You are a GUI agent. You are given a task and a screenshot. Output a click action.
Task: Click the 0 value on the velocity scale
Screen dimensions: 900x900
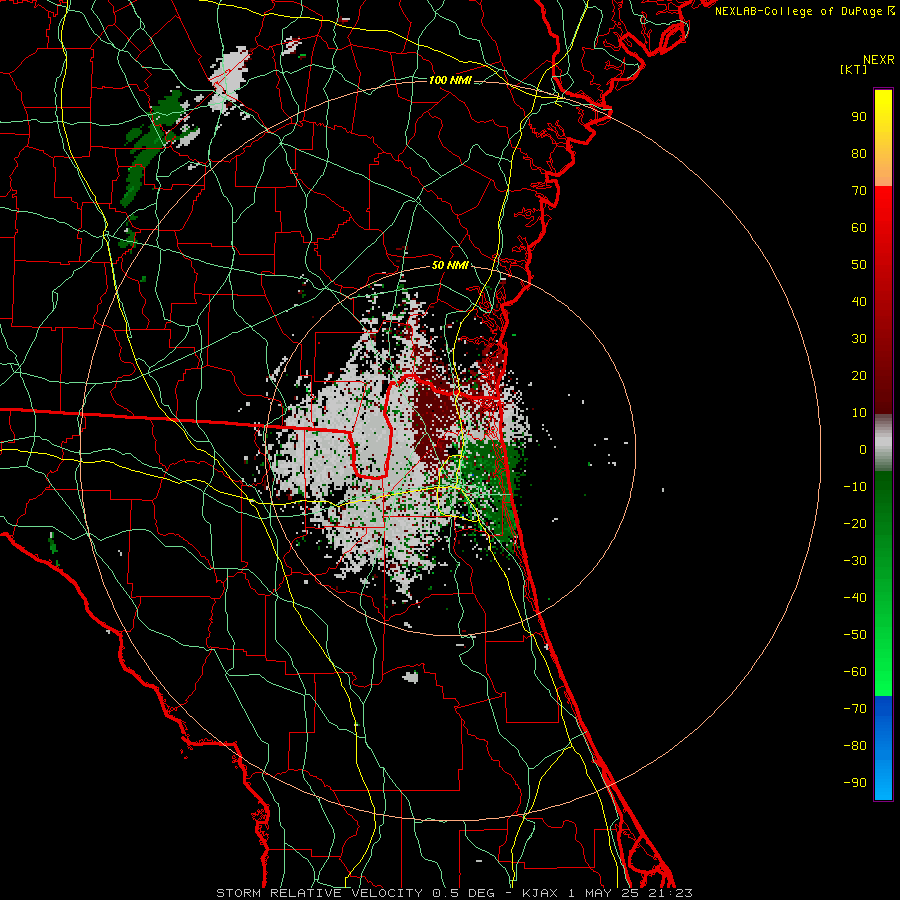[x=863, y=449]
